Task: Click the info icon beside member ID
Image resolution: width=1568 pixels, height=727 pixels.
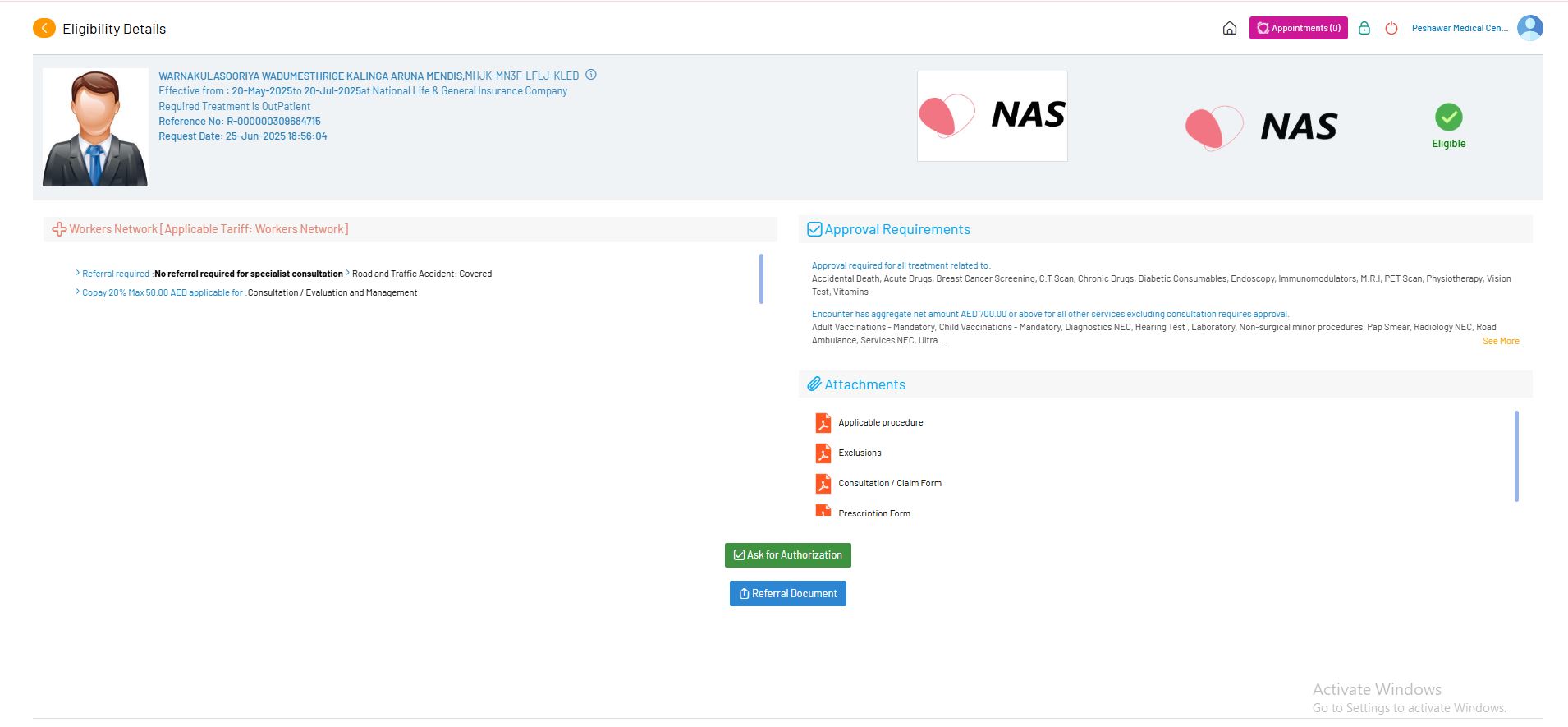Action: [591, 75]
